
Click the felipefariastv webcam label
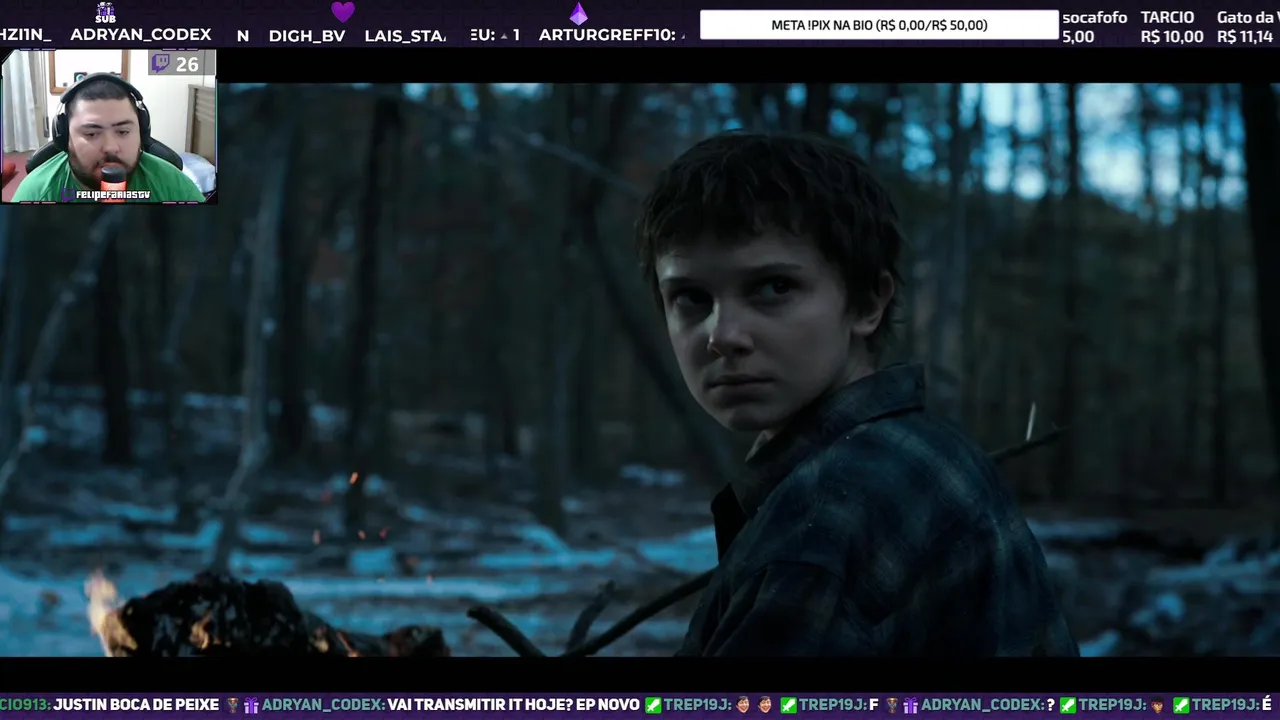click(x=112, y=194)
